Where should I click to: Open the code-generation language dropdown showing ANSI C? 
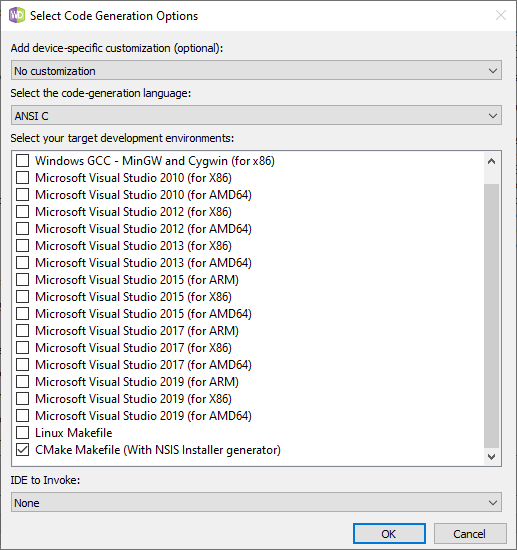coord(256,115)
